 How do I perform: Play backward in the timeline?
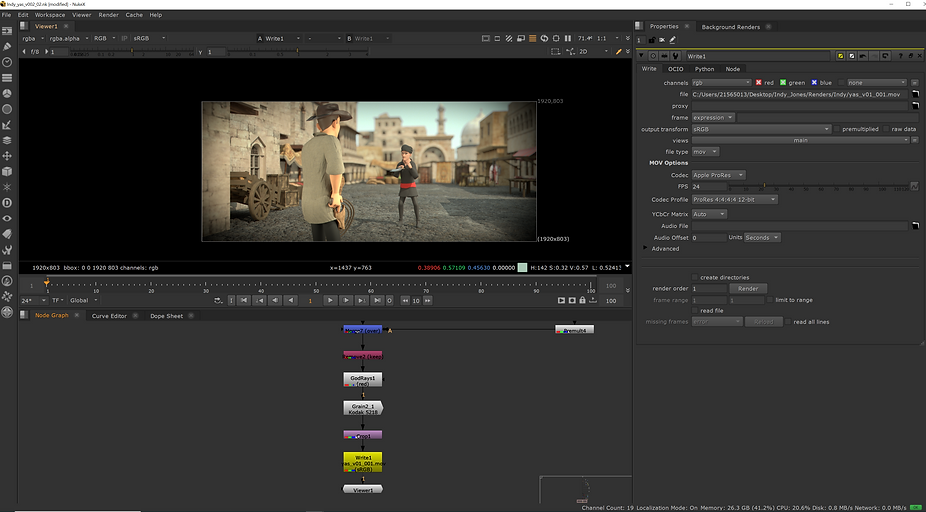(x=289, y=301)
